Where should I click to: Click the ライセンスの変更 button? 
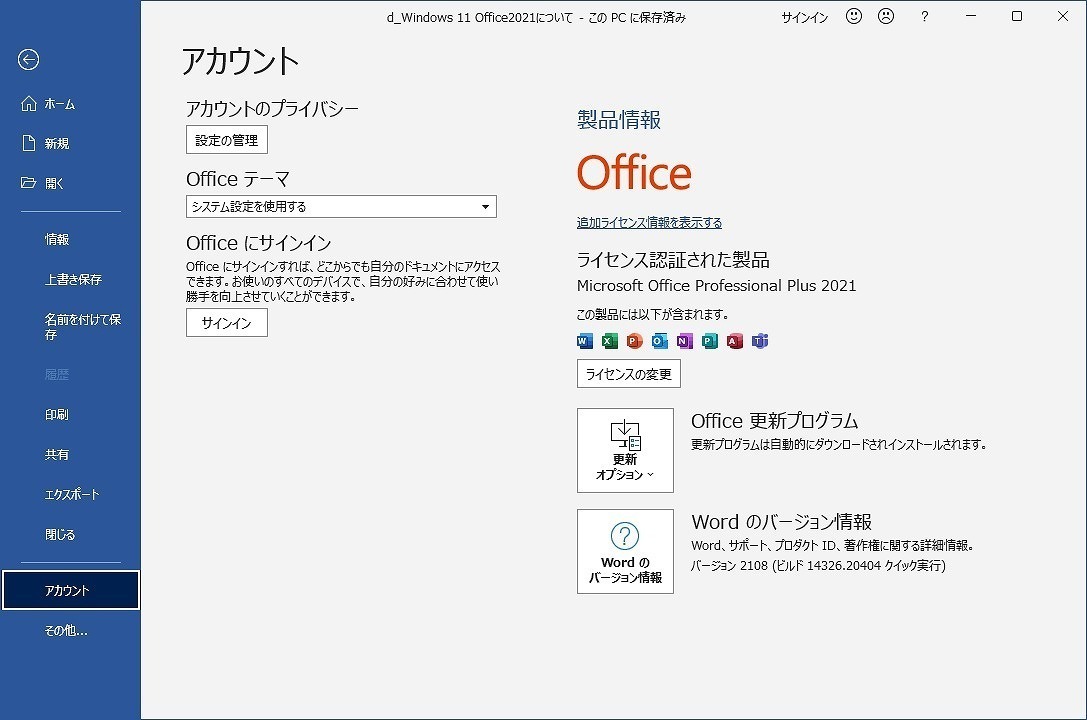pos(628,373)
